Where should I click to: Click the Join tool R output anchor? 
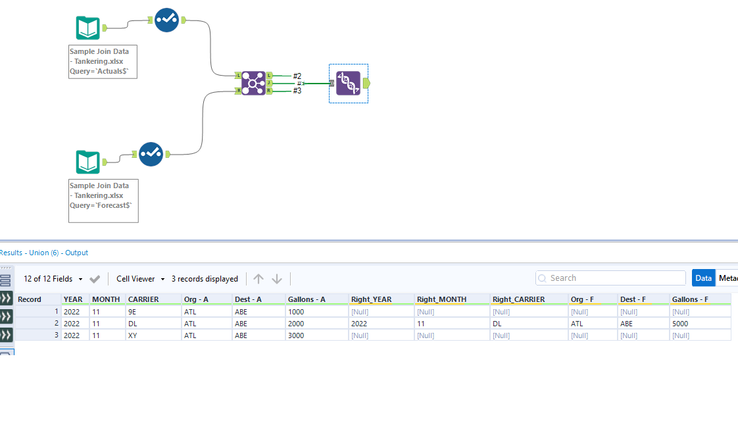[269, 90]
